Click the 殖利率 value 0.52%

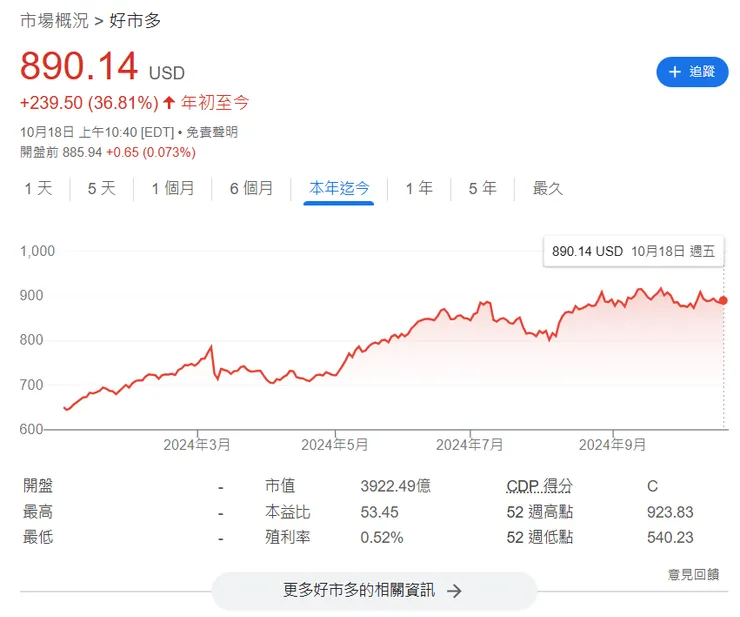382,538
